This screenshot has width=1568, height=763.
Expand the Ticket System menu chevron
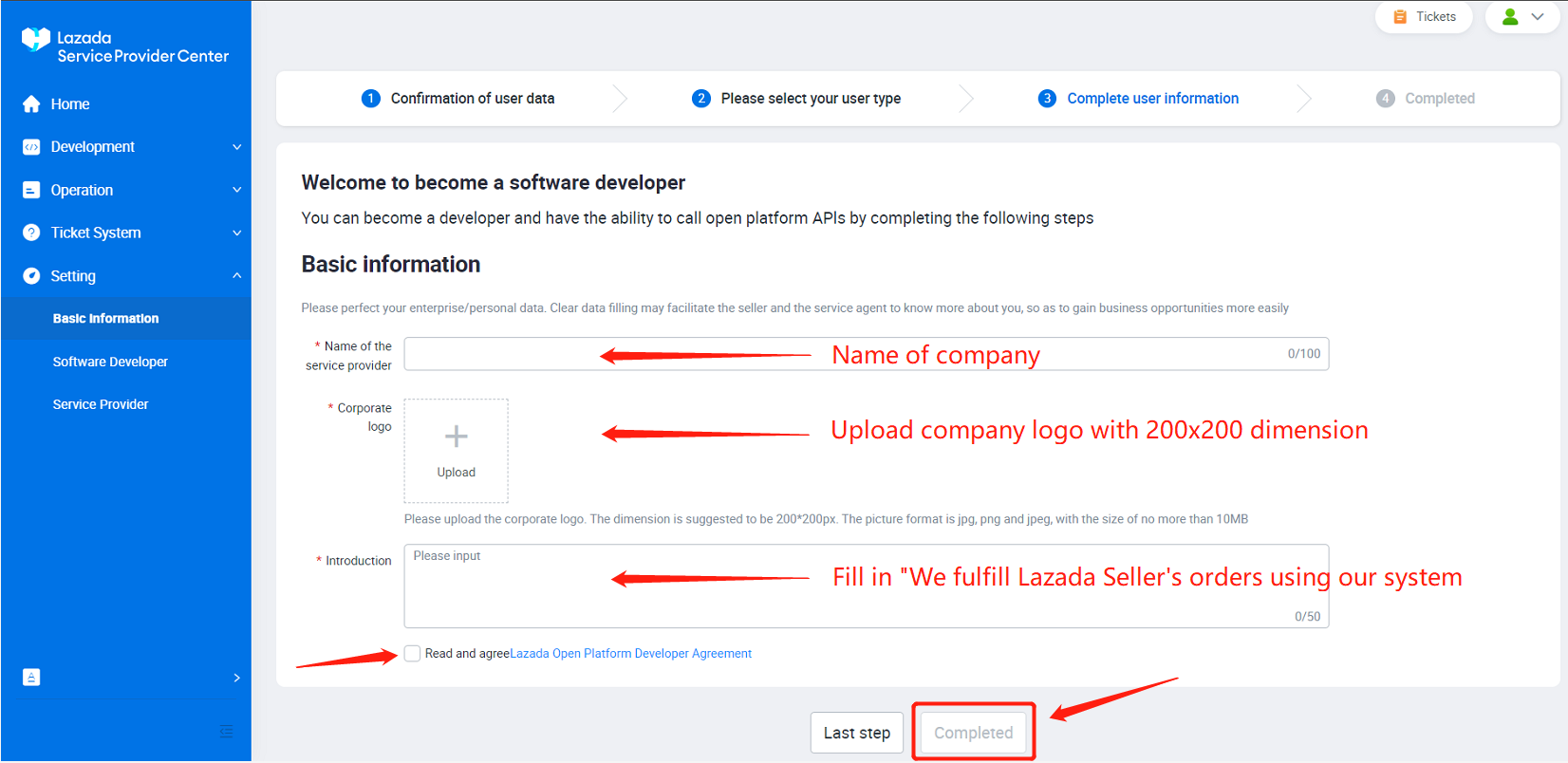pos(237,233)
